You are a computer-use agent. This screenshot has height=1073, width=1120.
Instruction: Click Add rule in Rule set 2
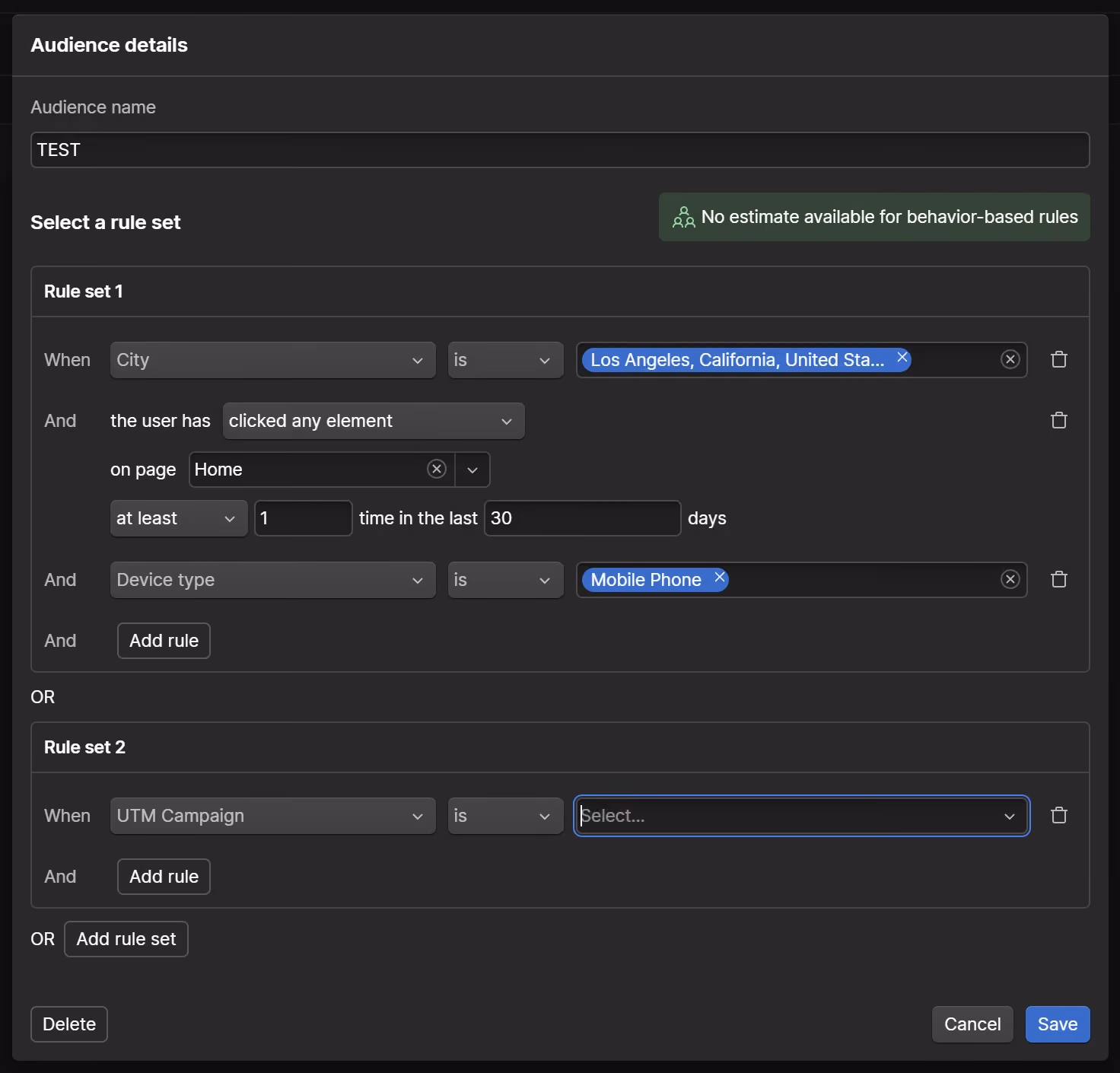coord(164,877)
